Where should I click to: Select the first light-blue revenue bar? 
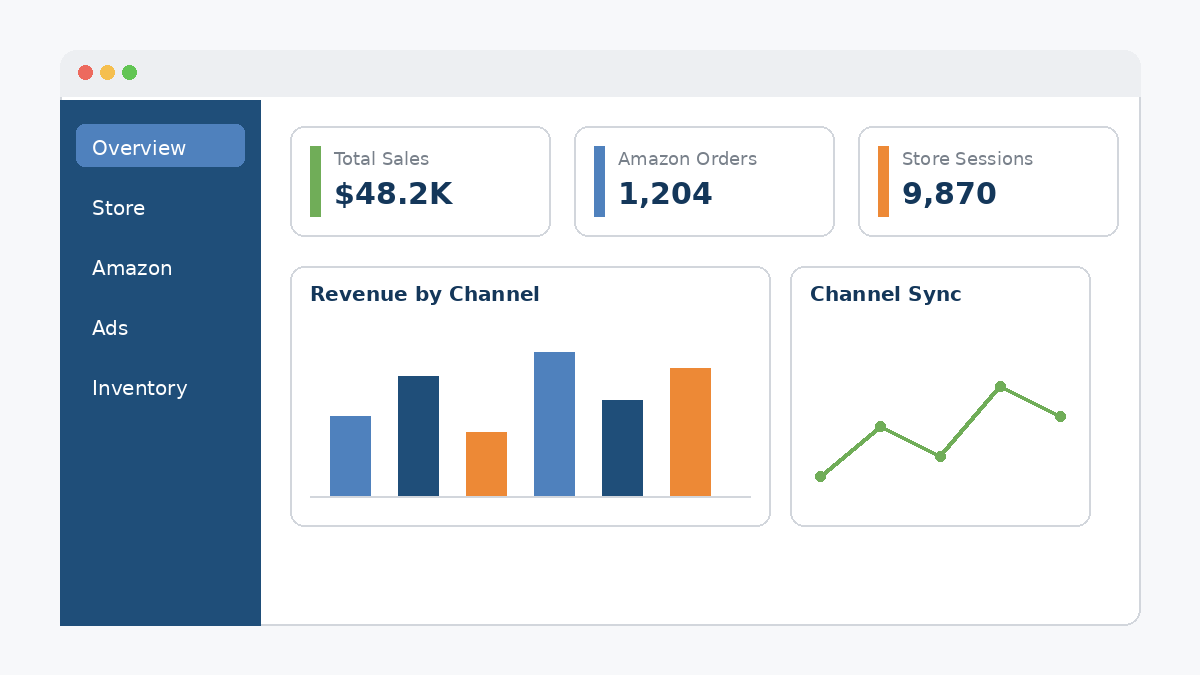pos(350,456)
